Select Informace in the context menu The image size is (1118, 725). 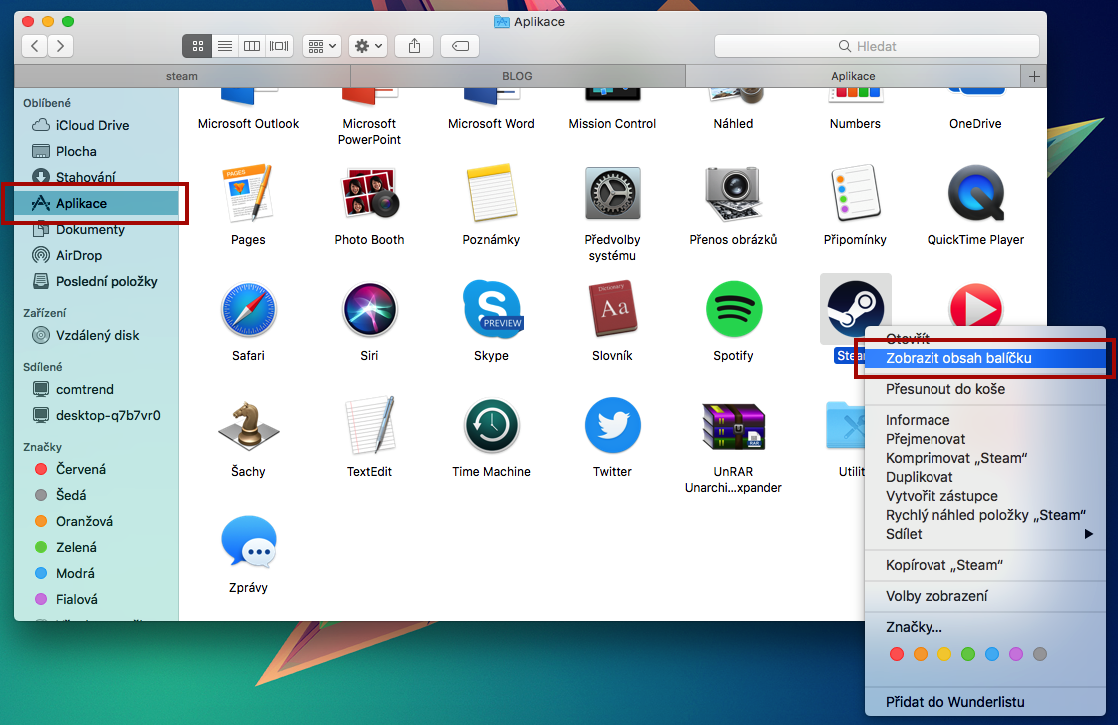985,420
